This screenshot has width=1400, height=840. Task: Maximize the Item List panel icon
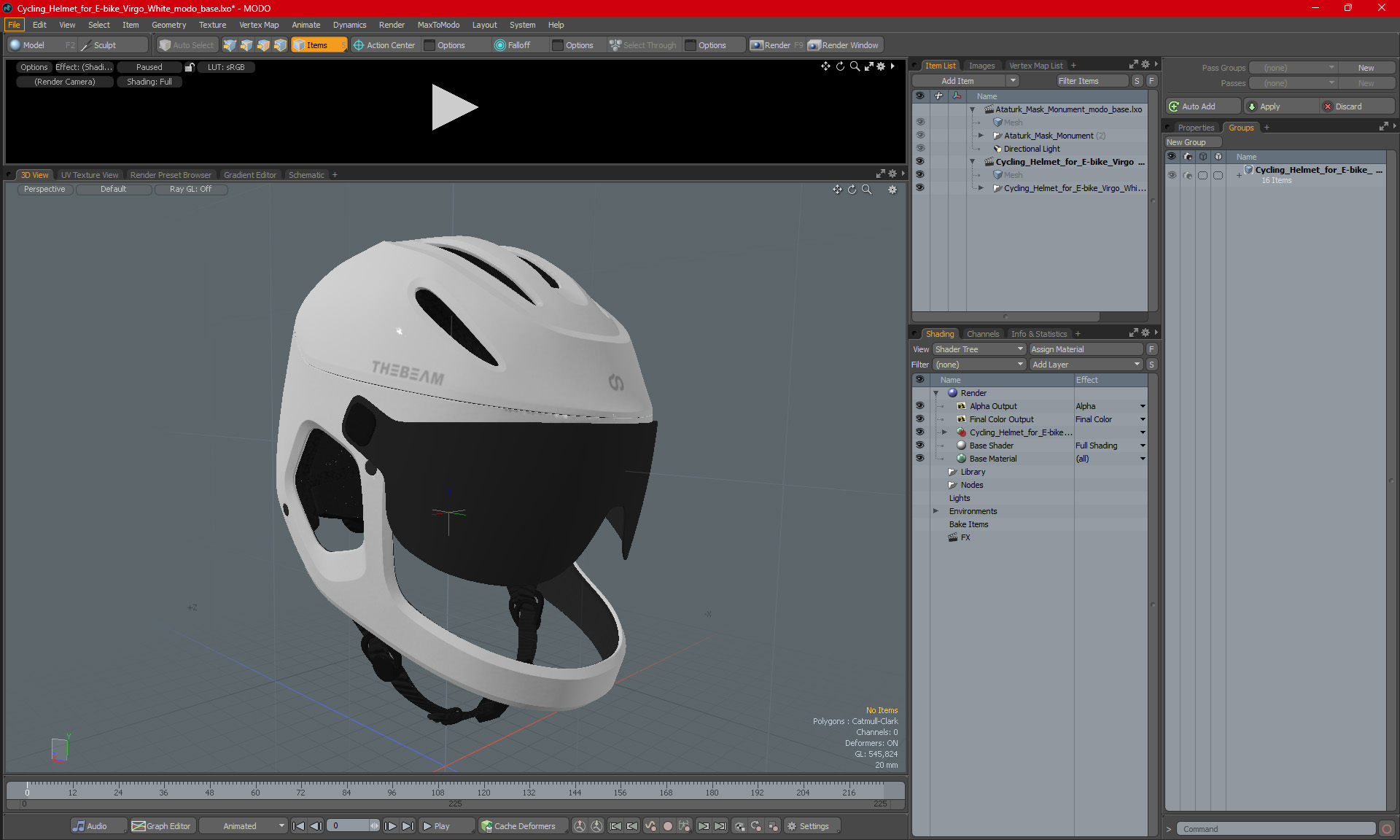1133,65
